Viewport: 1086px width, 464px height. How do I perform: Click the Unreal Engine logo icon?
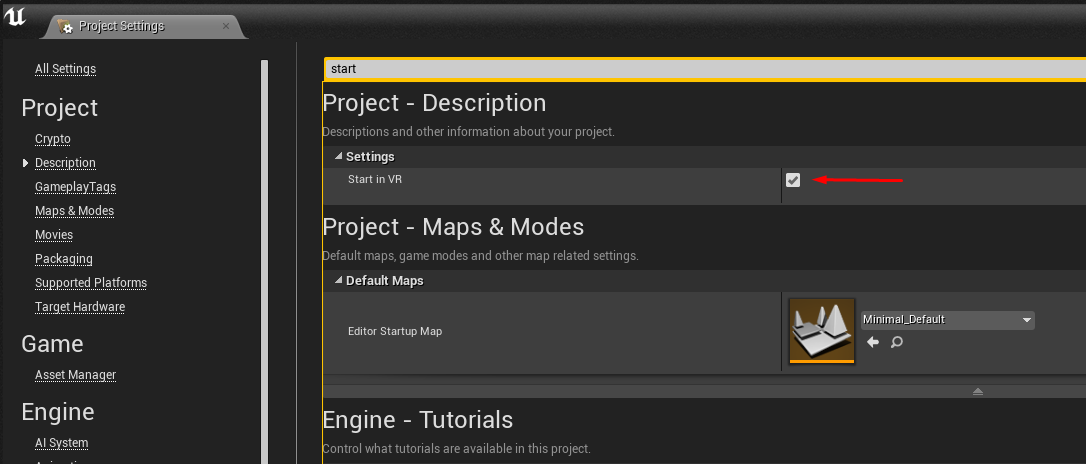click(x=15, y=17)
